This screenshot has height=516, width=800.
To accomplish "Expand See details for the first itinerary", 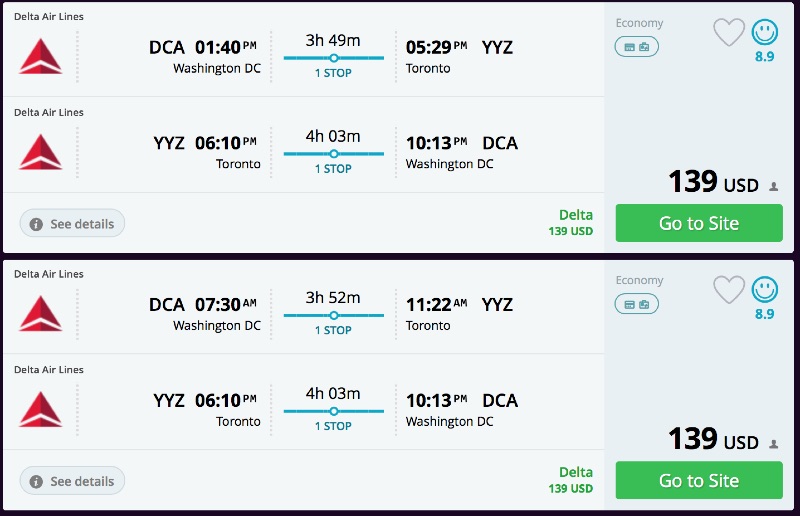I will 72,224.
